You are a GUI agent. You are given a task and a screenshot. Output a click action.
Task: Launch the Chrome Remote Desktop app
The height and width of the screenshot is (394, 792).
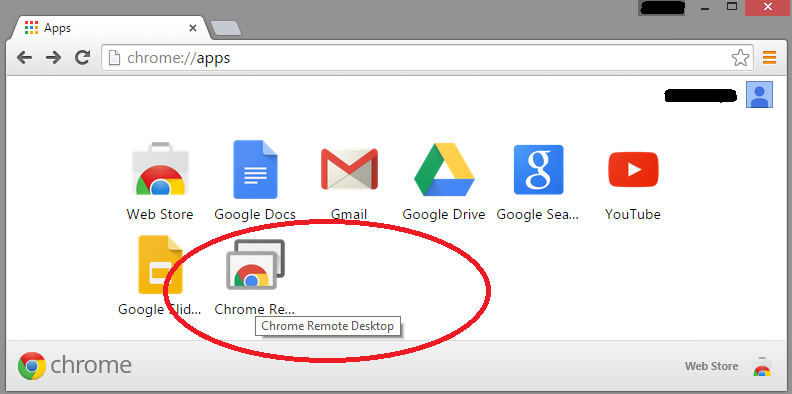[x=255, y=264]
